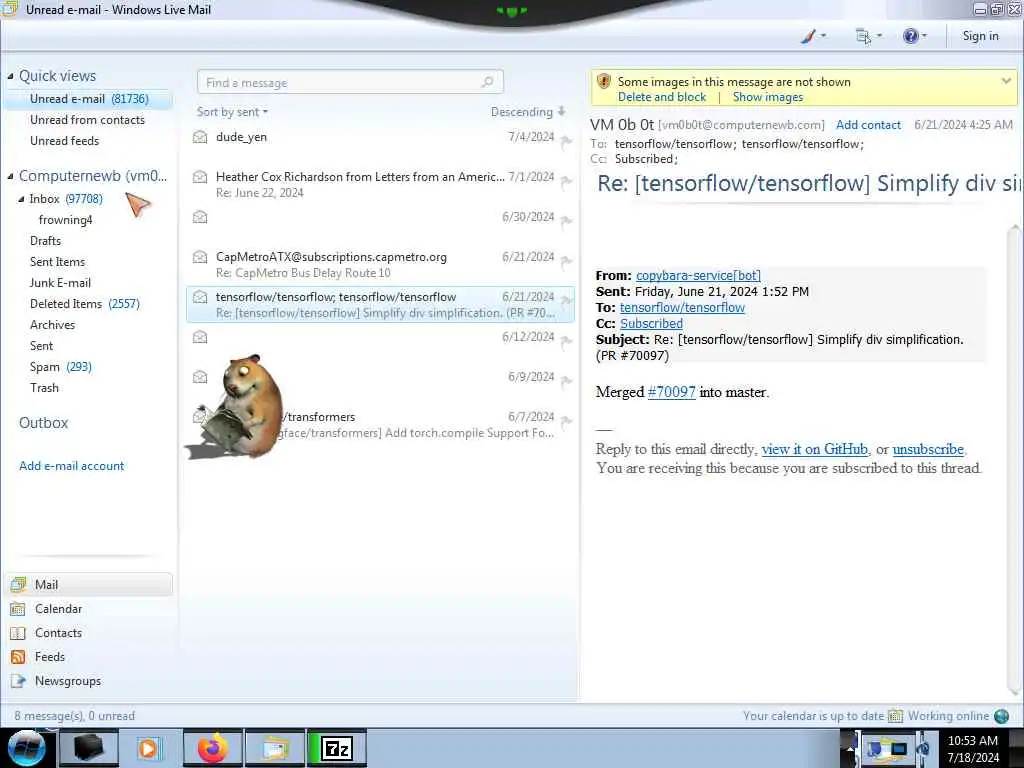Collapse the Computernewb account tree

point(10,176)
